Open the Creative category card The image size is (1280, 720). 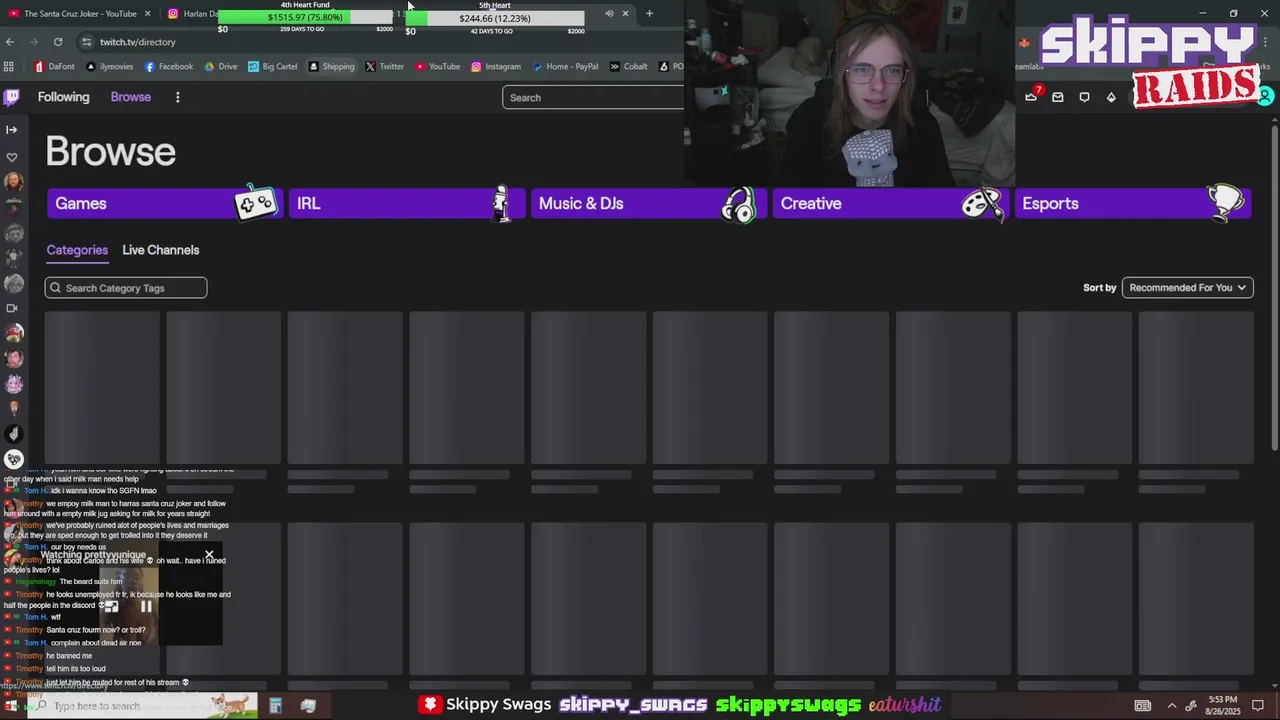889,203
